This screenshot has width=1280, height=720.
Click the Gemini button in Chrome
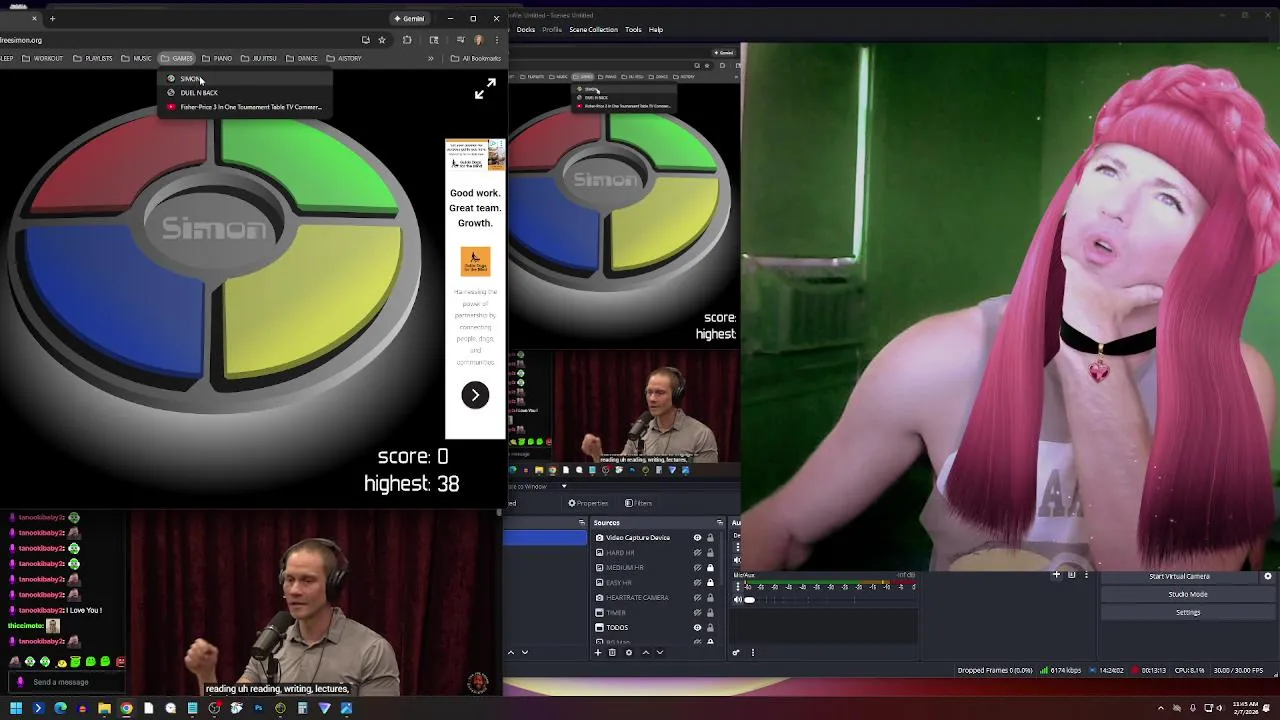[x=409, y=18]
